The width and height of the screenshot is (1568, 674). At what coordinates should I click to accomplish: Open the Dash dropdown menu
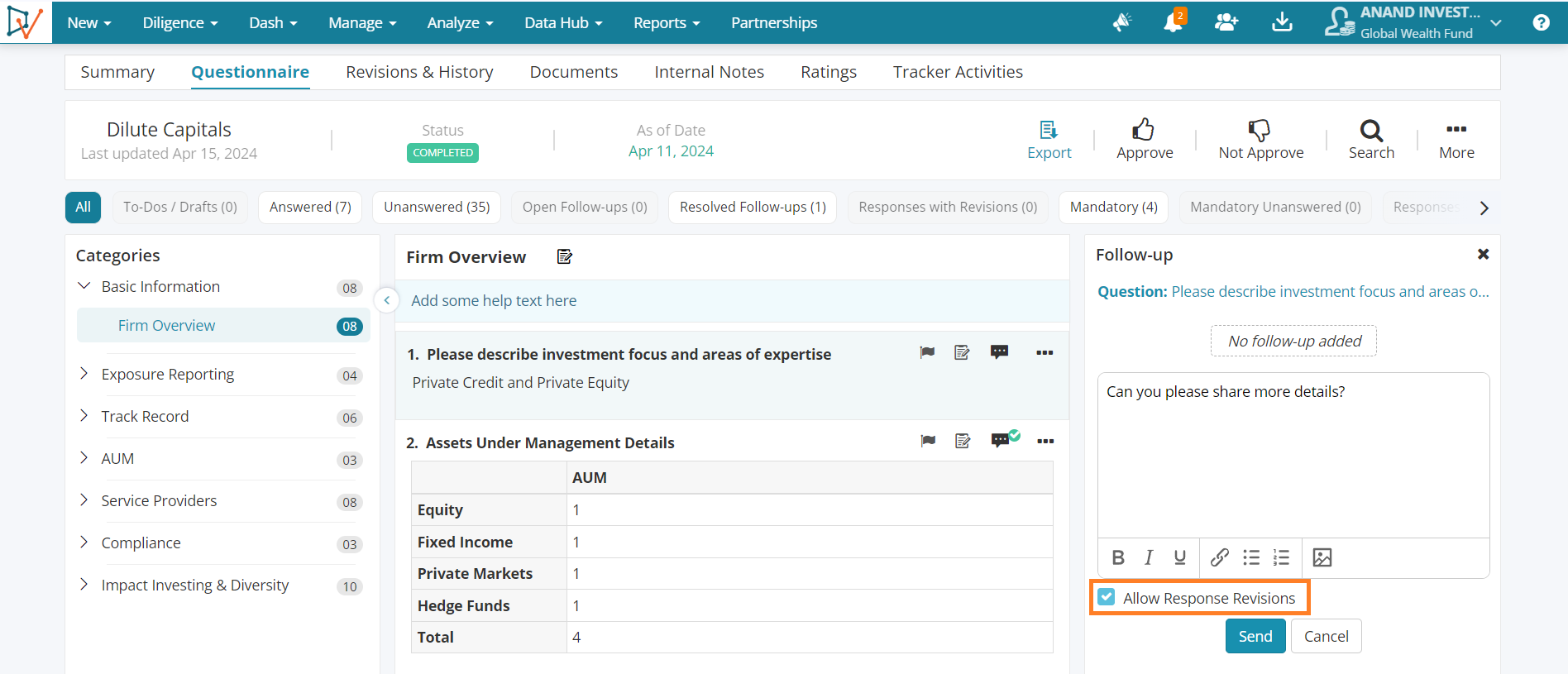pyautogui.click(x=274, y=22)
